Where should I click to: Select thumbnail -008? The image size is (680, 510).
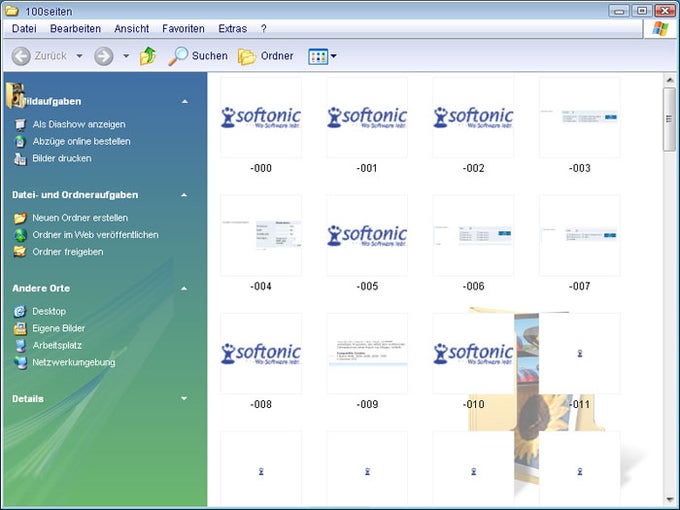(x=261, y=353)
